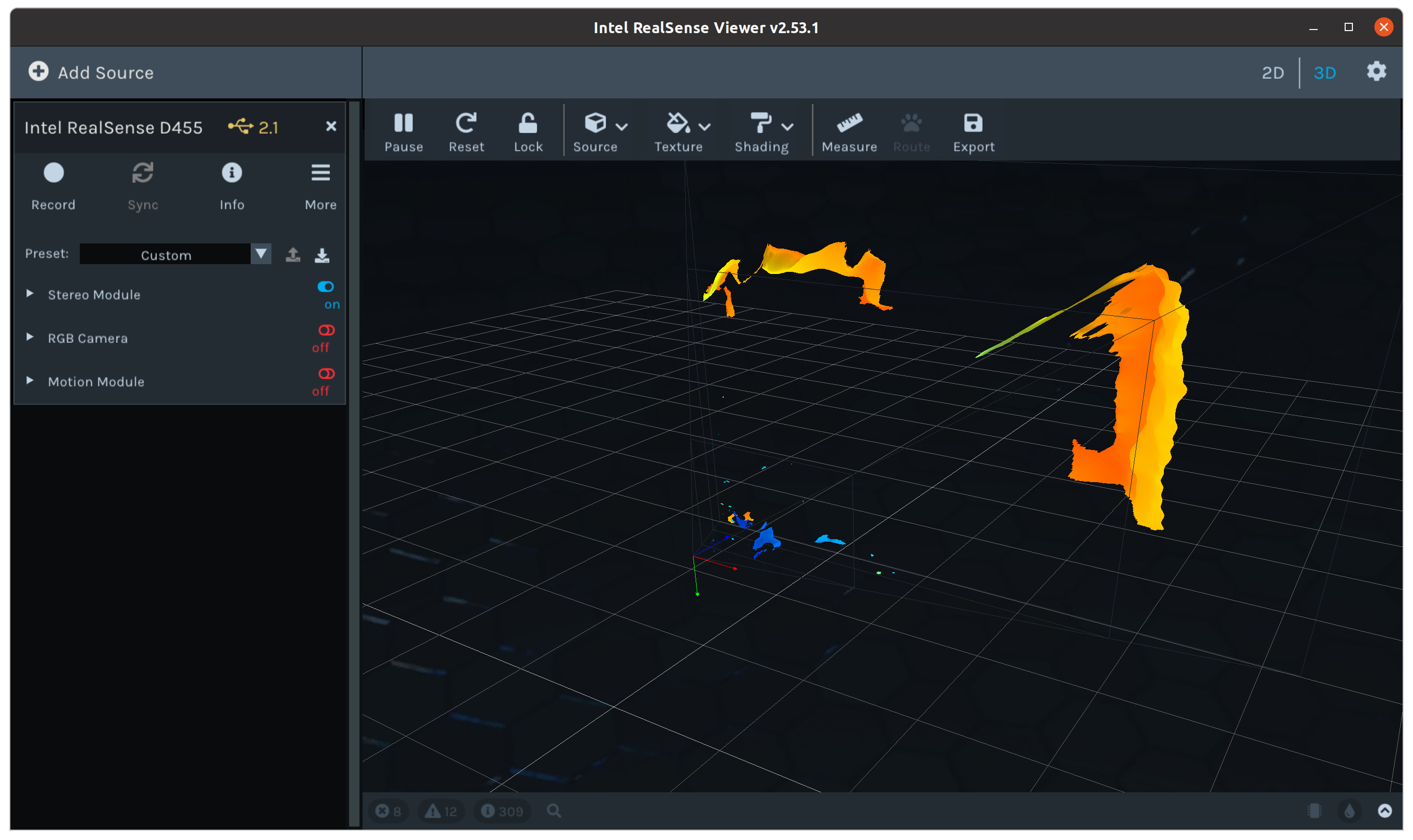Click the log search magnifier icon
This screenshot has width=1413, height=840.
click(554, 810)
